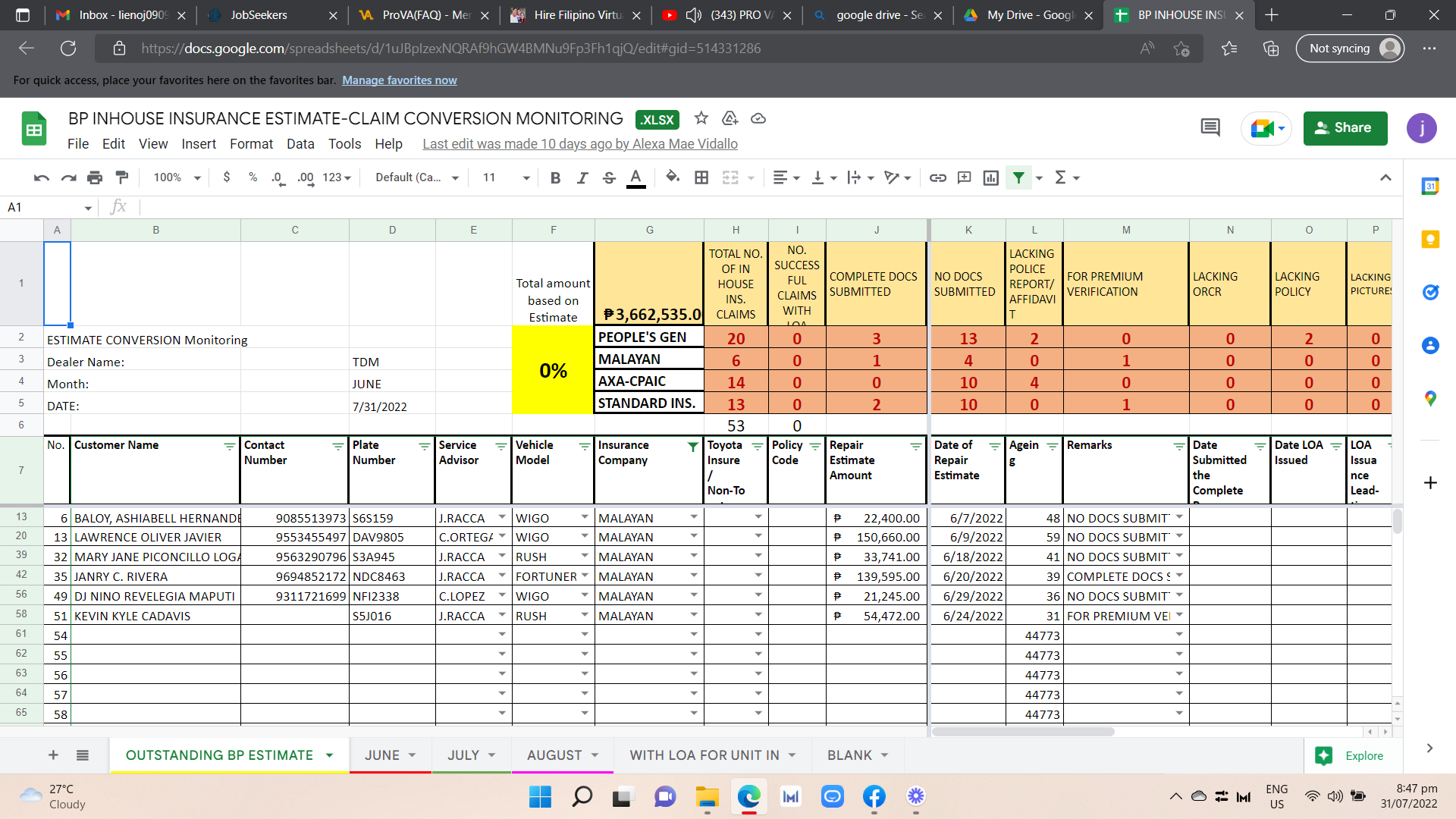Open the font size dropdown
Image resolution: width=1456 pixels, height=819 pixels.
point(506,177)
